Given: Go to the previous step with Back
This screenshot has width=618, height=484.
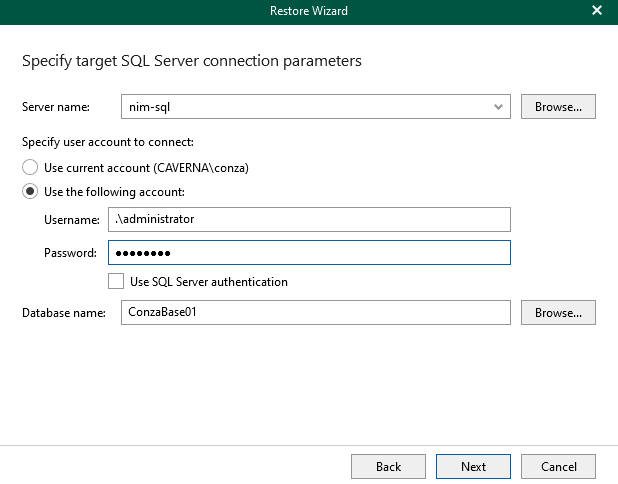Looking at the screenshot, I should [x=388, y=466].
